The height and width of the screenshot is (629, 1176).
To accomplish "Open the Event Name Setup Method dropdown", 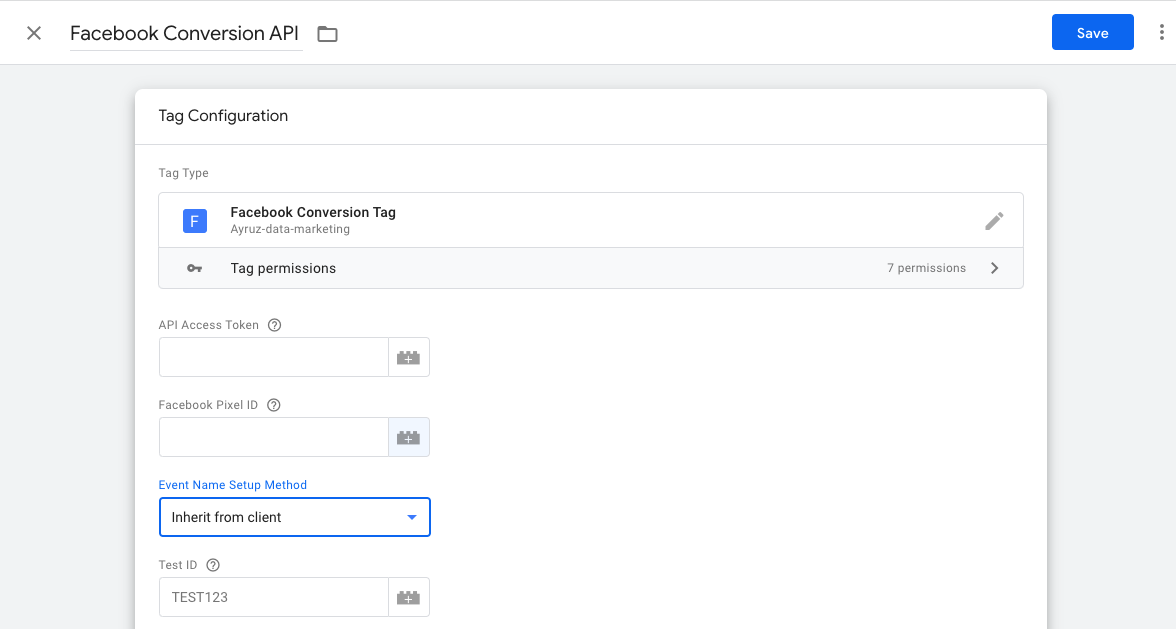I will click(x=295, y=517).
